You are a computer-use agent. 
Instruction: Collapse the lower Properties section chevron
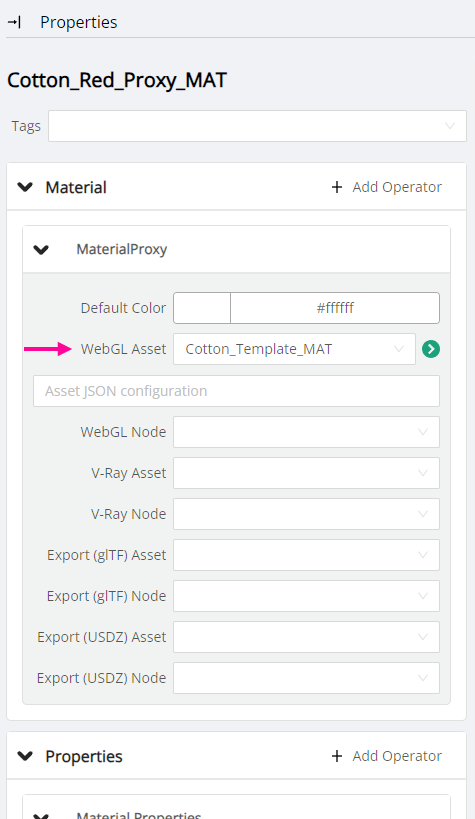click(x=25, y=756)
